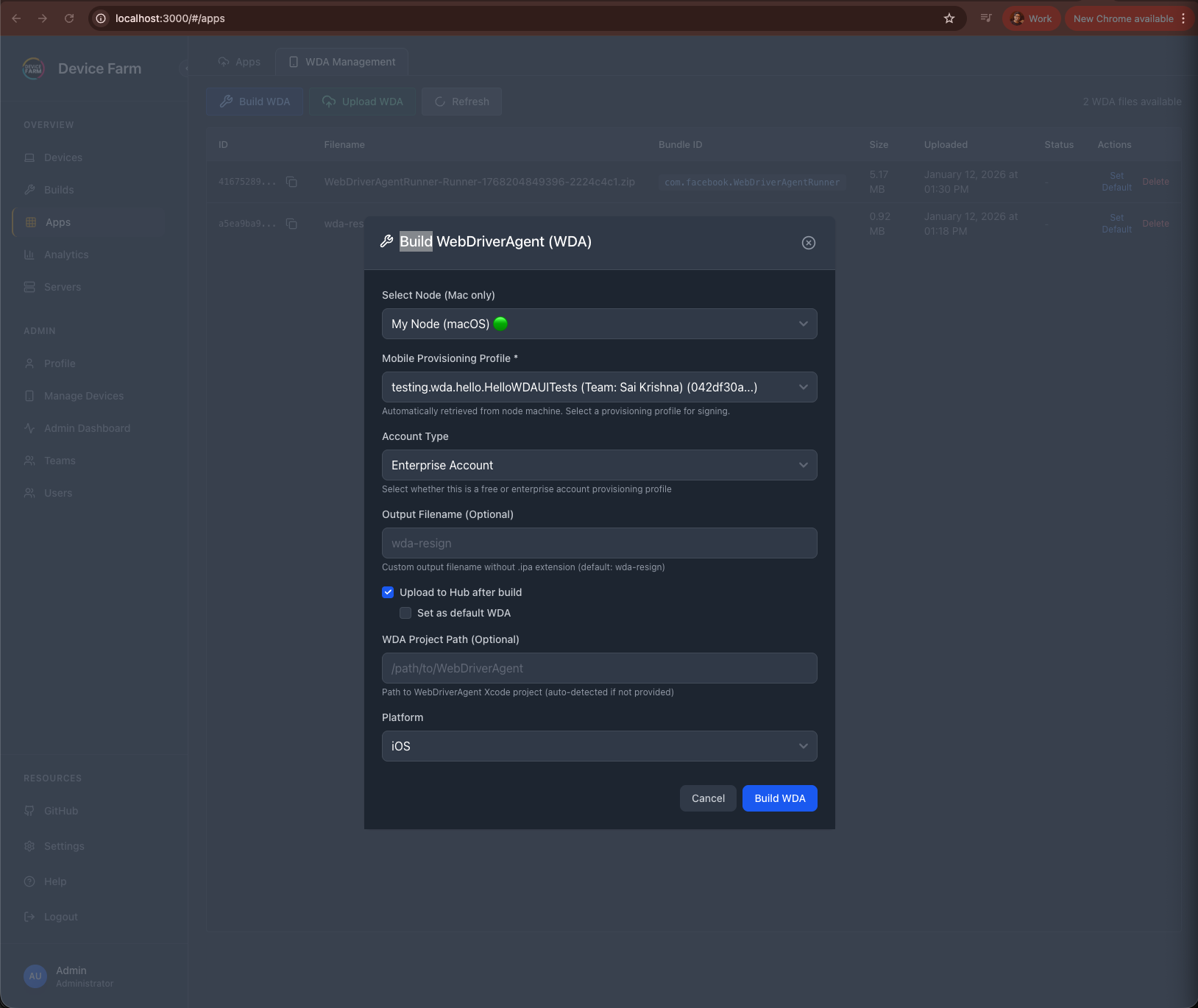Delete the WebDriverAgentRunner zip file
Screen dimensions: 1198x1008
pyautogui.click(x=1155, y=182)
